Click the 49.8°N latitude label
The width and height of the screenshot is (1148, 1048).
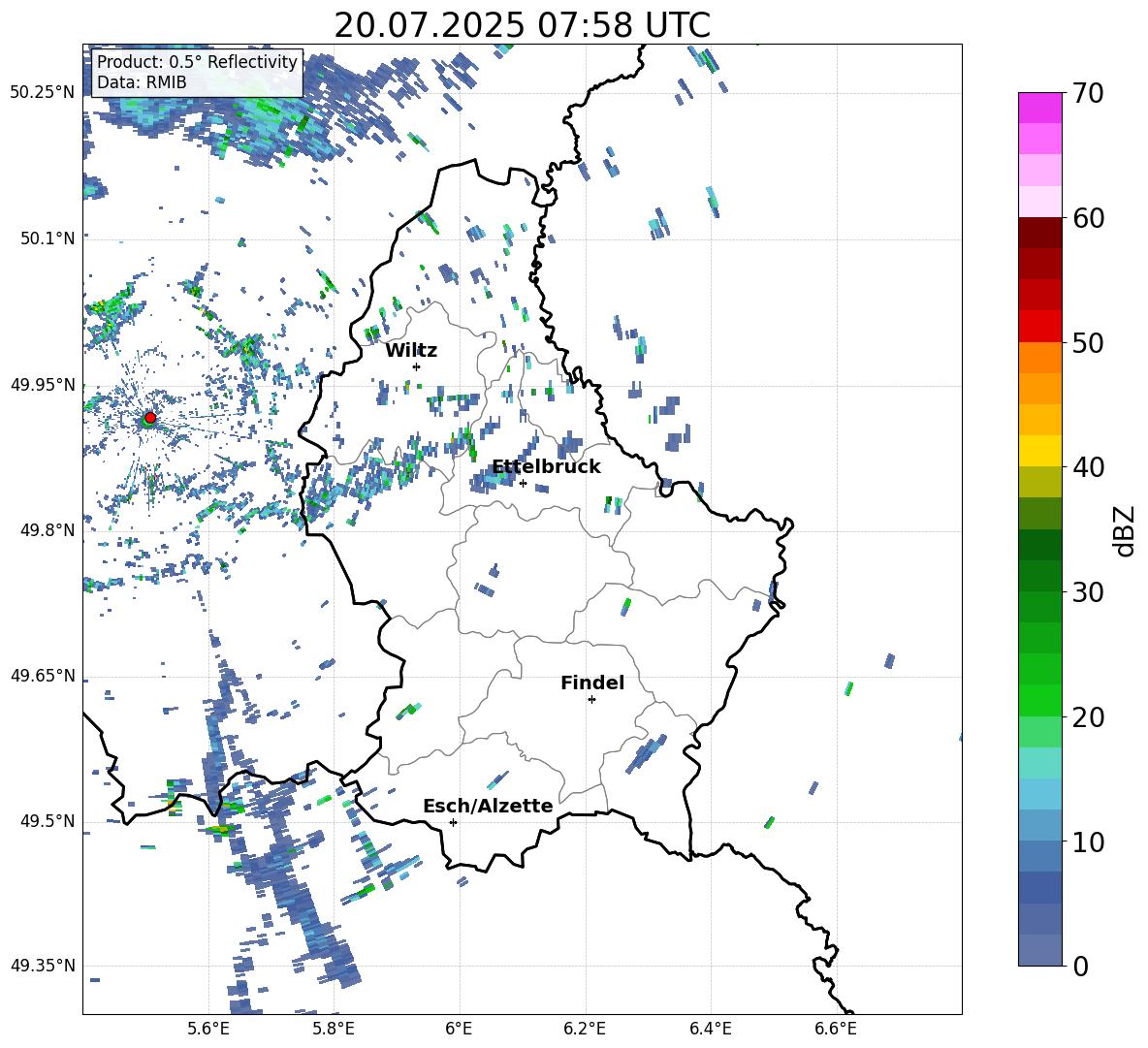click(48, 530)
